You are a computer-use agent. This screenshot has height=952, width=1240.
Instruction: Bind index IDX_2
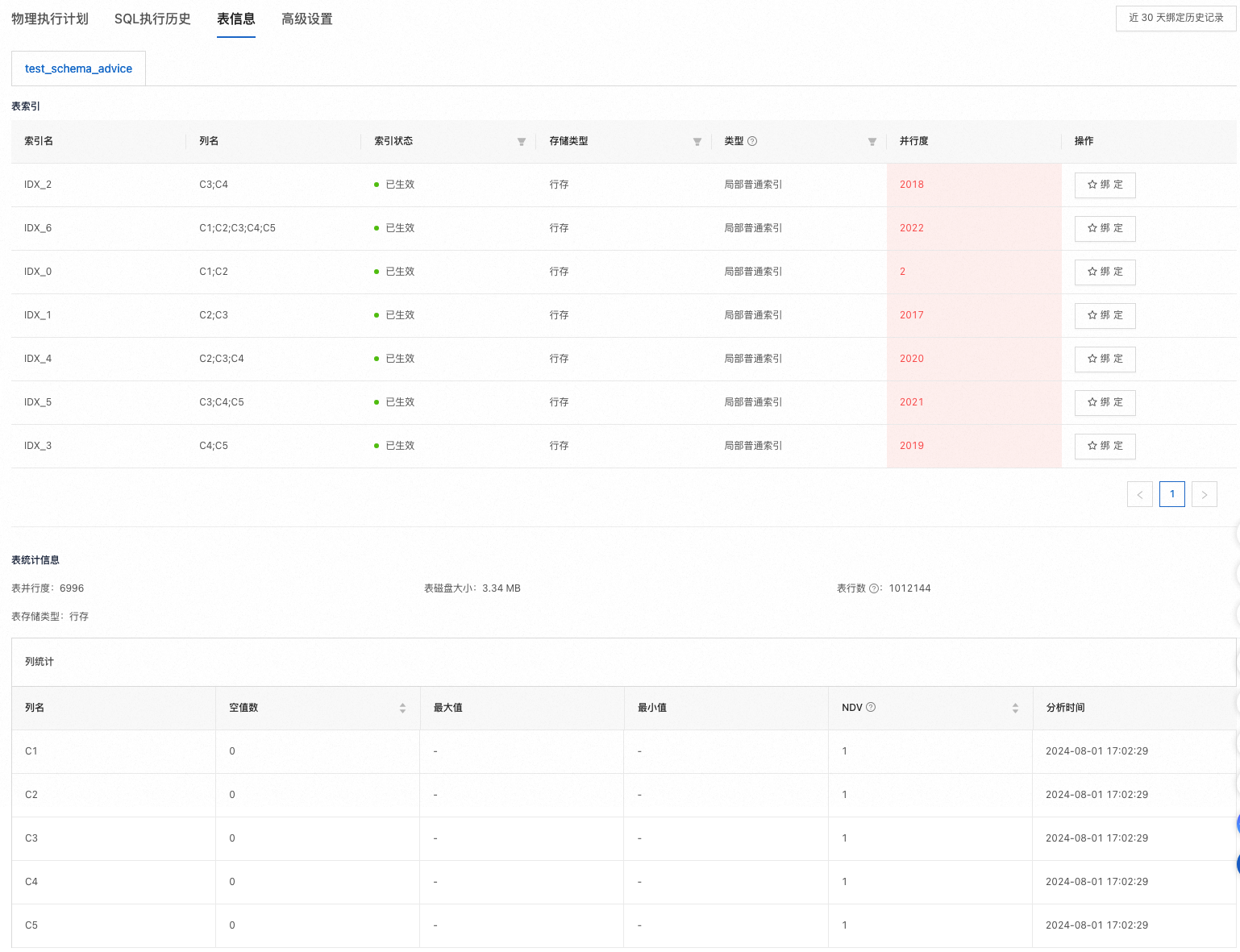1105,185
